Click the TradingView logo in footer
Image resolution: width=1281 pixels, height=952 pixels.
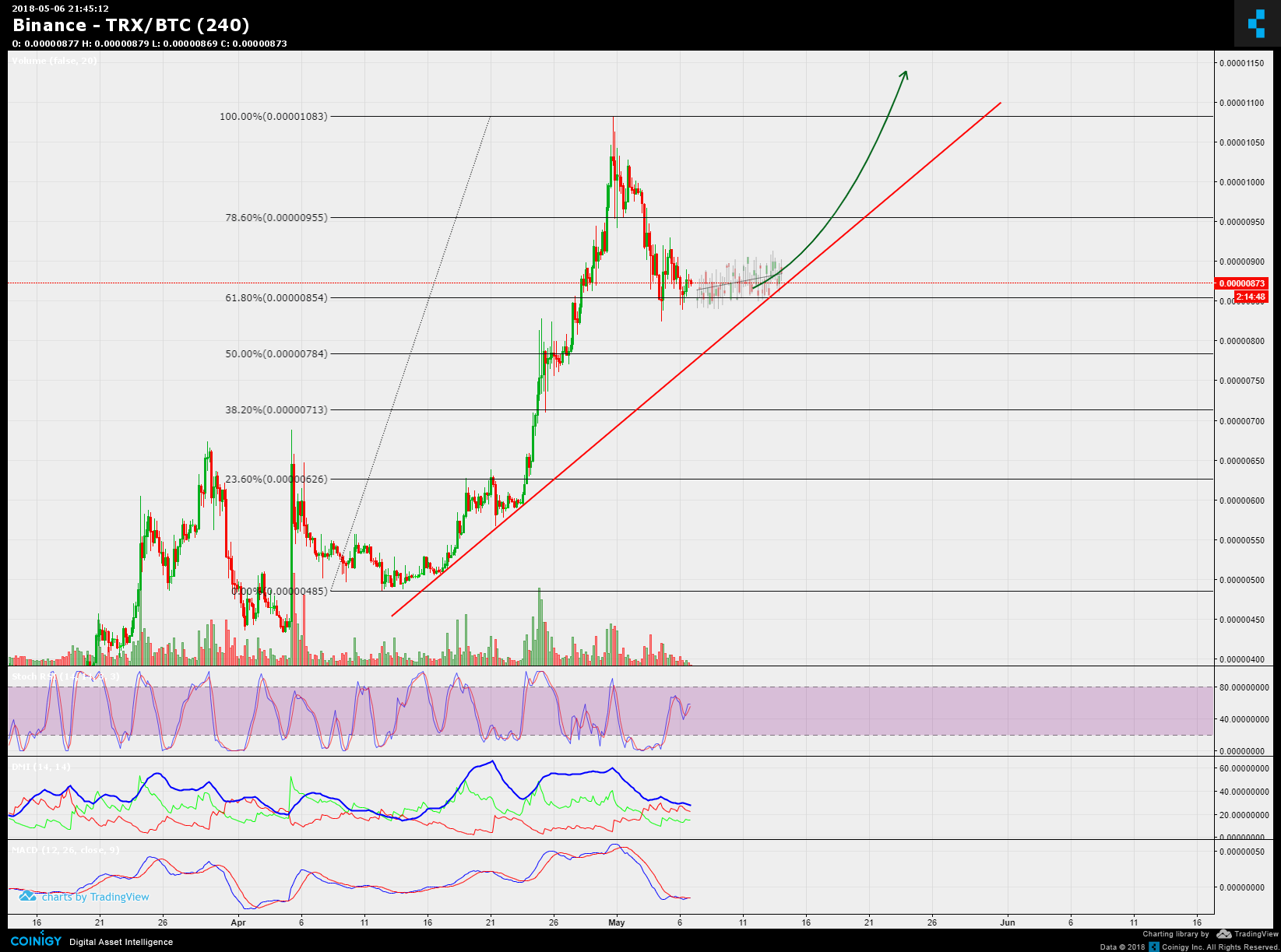click(1248, 934)
